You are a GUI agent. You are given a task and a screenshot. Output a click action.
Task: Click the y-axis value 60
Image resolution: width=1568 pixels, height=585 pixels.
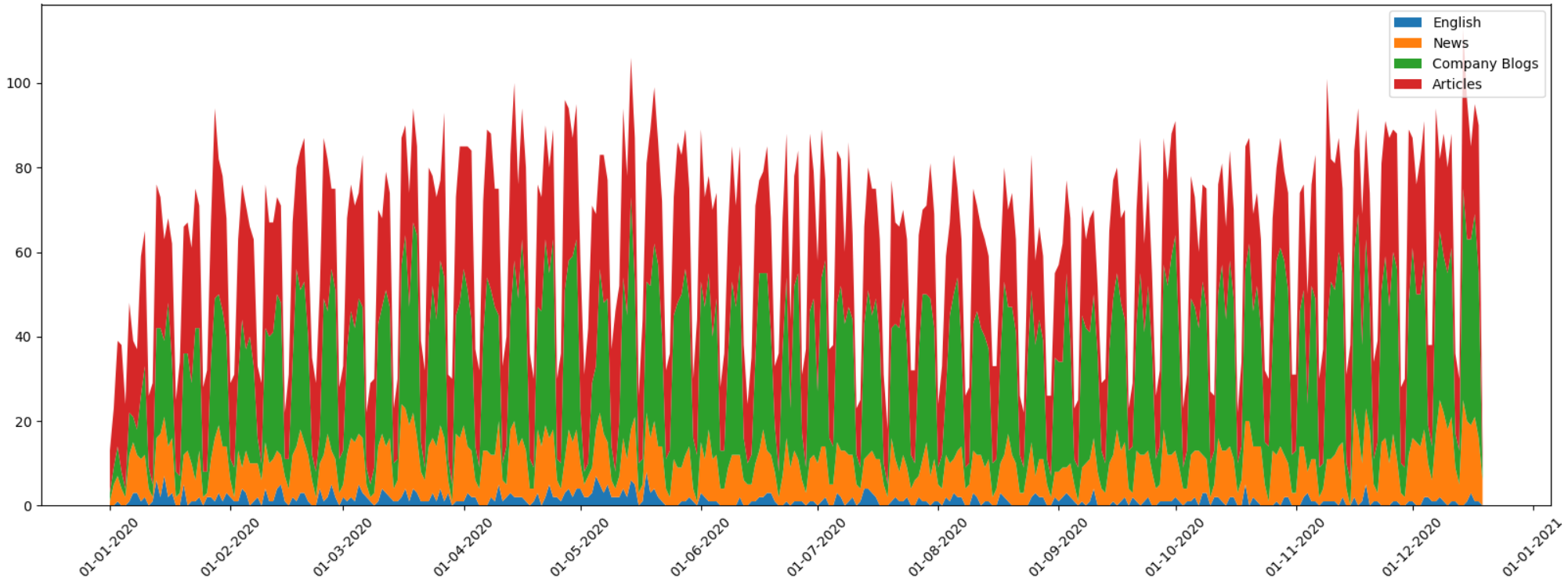coord(23,253)
